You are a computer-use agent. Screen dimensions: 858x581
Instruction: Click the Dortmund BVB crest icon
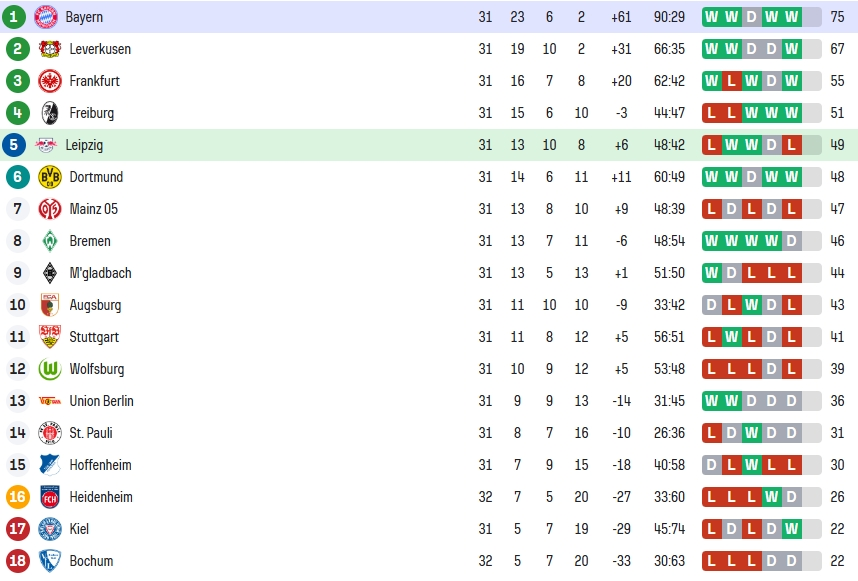point(50,177)
